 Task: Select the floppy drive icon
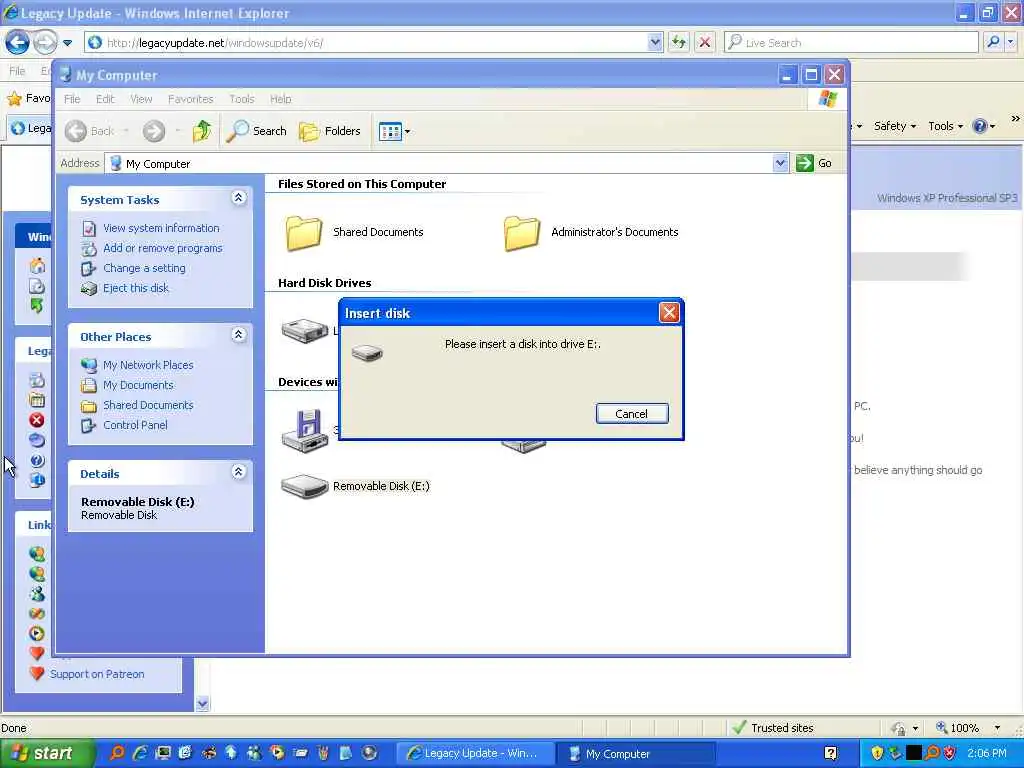[304, 431]
